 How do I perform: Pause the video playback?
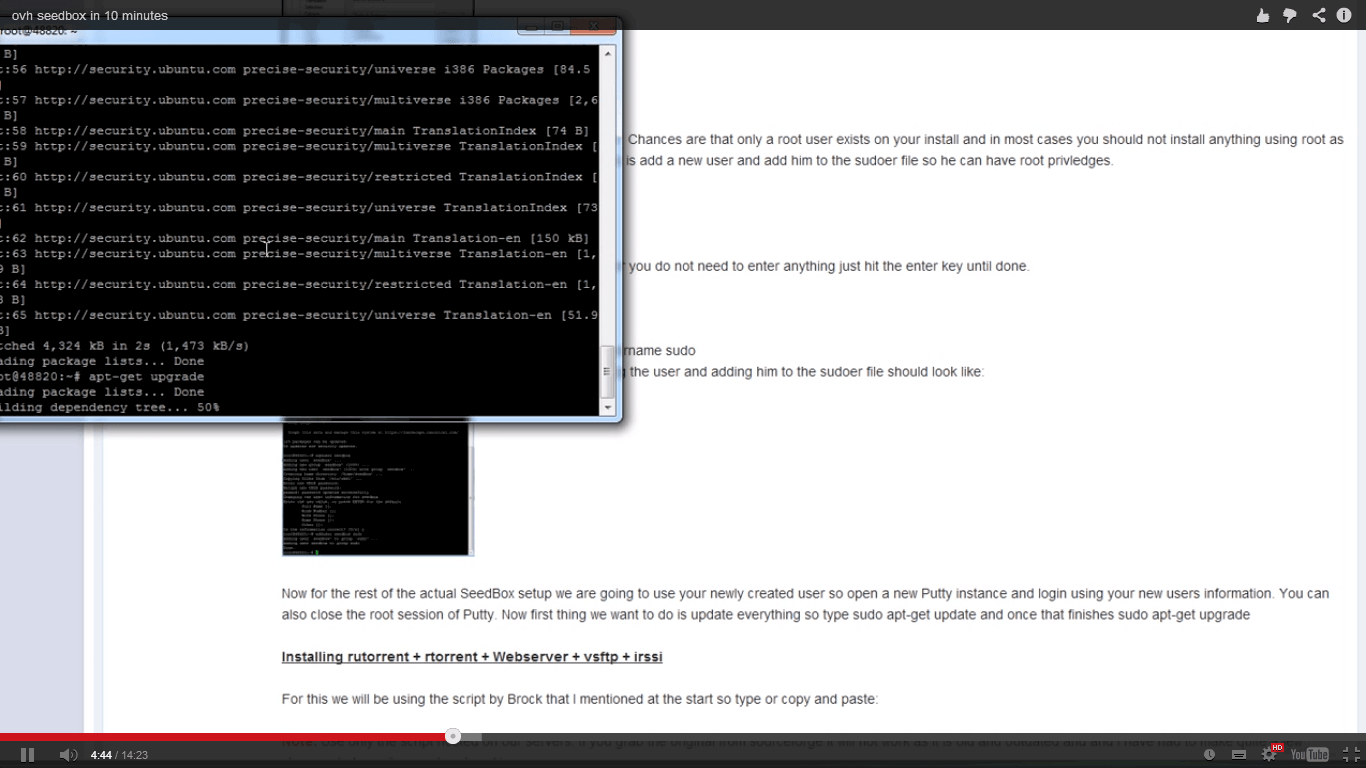pos(27,755)
